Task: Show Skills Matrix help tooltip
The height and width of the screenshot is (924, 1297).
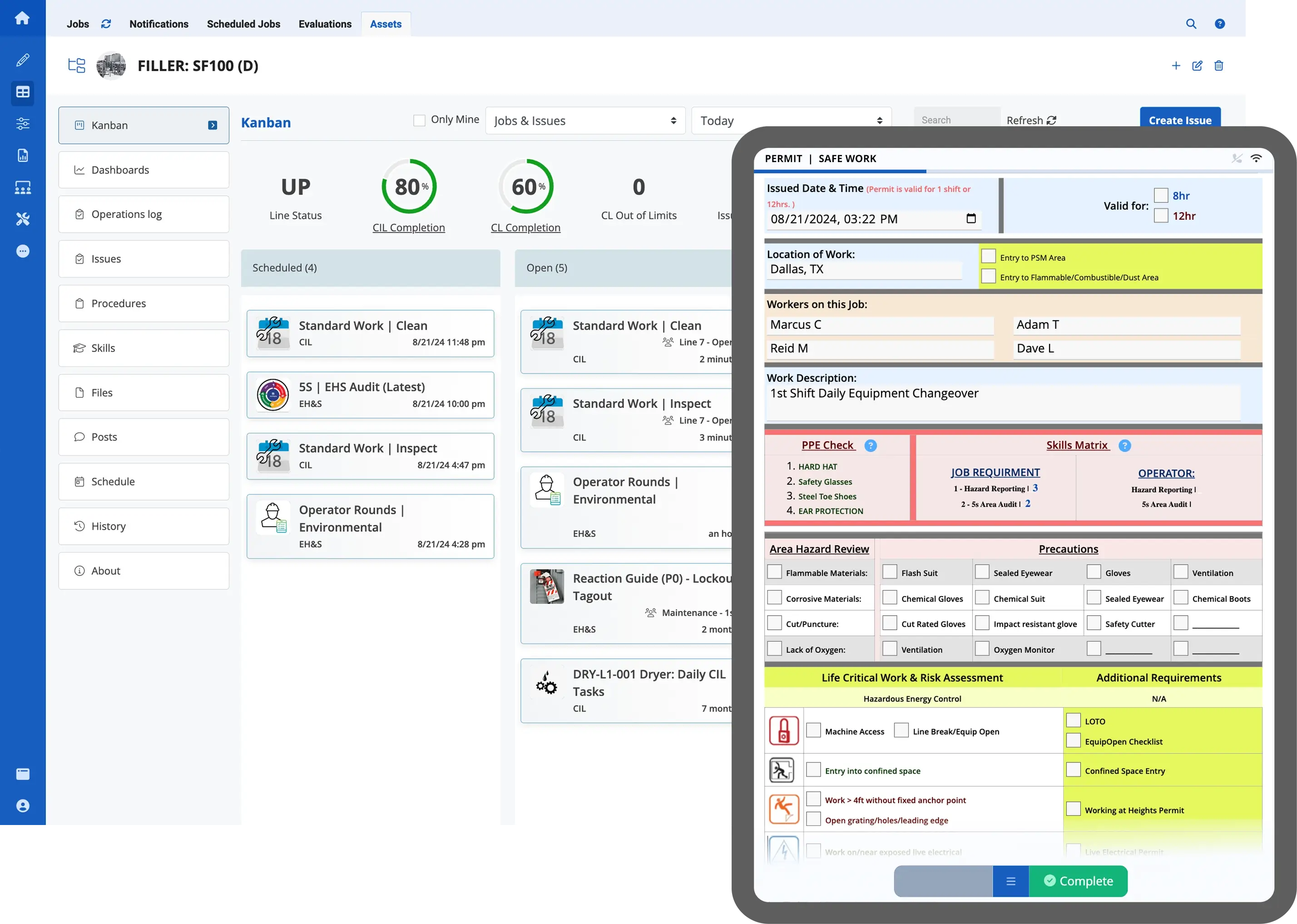Action: pos(1124,445)
